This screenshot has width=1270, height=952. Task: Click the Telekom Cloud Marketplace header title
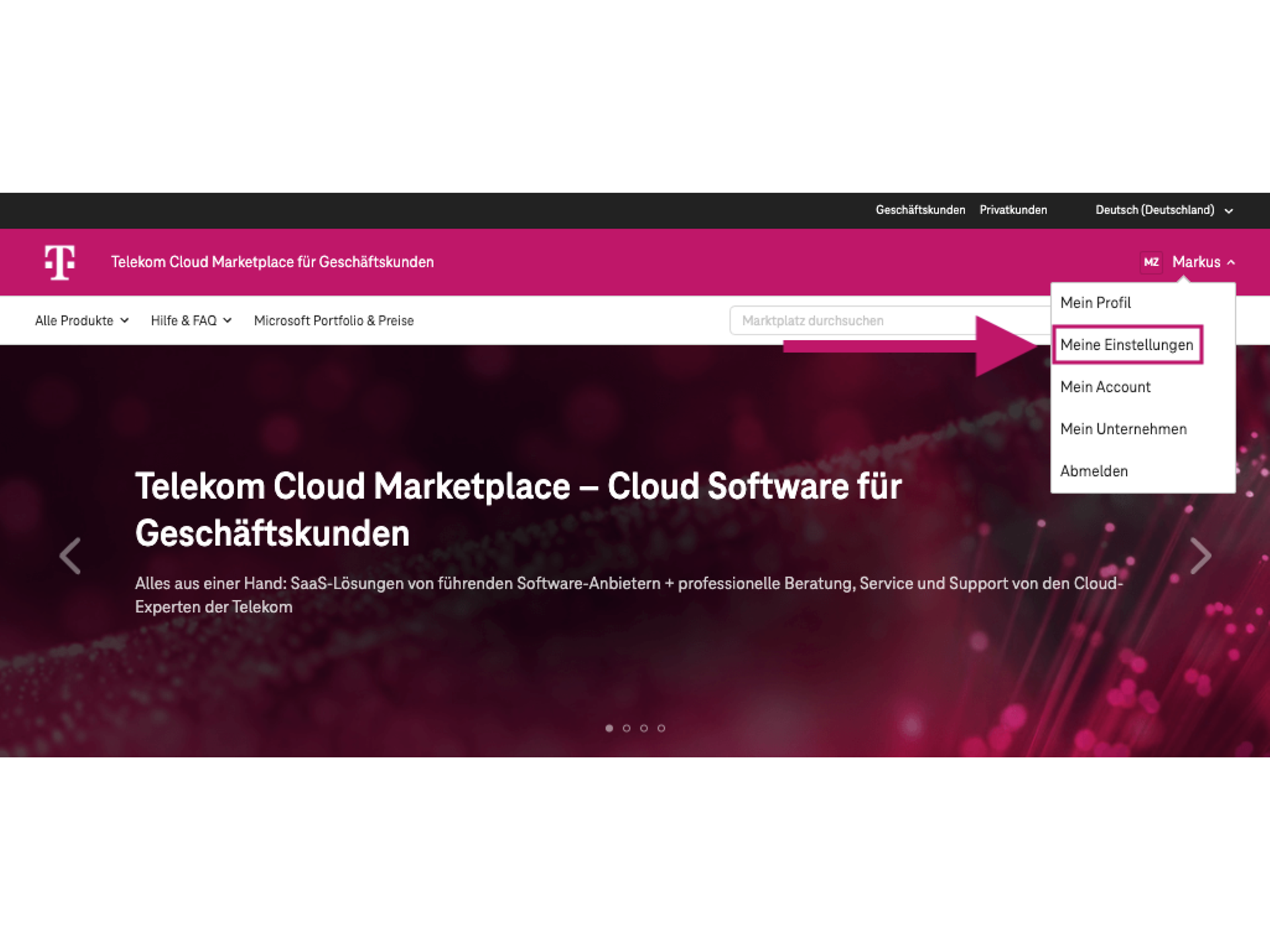coord(273,262)
